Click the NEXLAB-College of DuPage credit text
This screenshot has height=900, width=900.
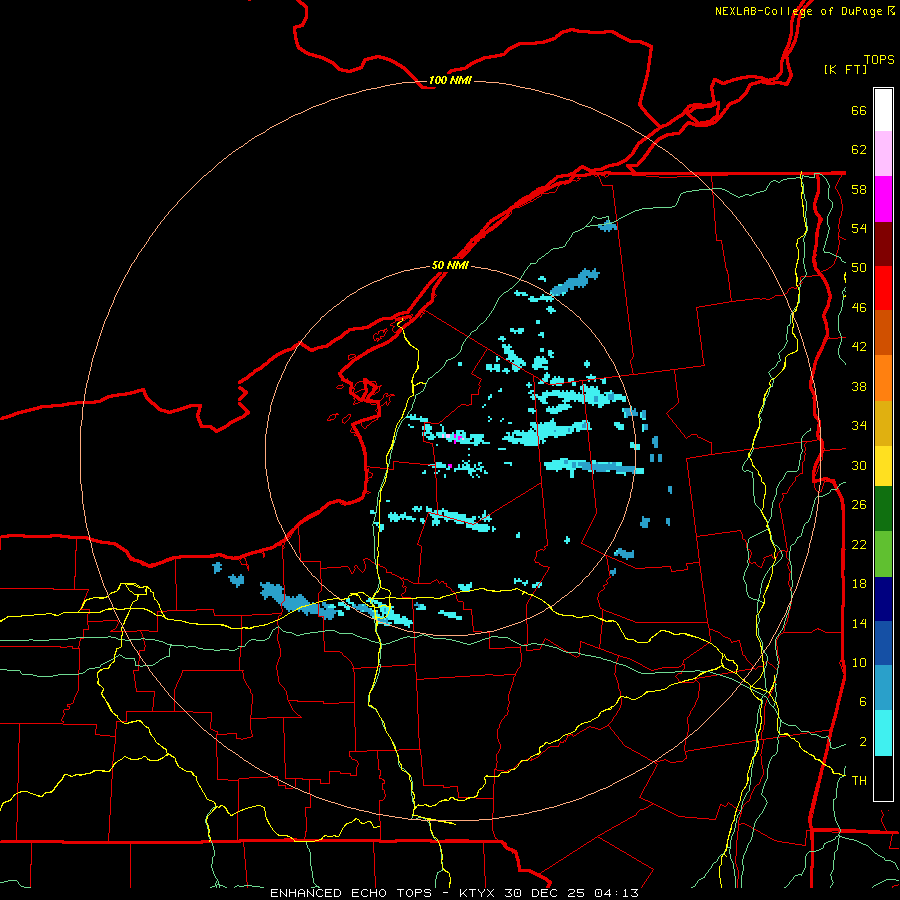[x=799, y=11]
